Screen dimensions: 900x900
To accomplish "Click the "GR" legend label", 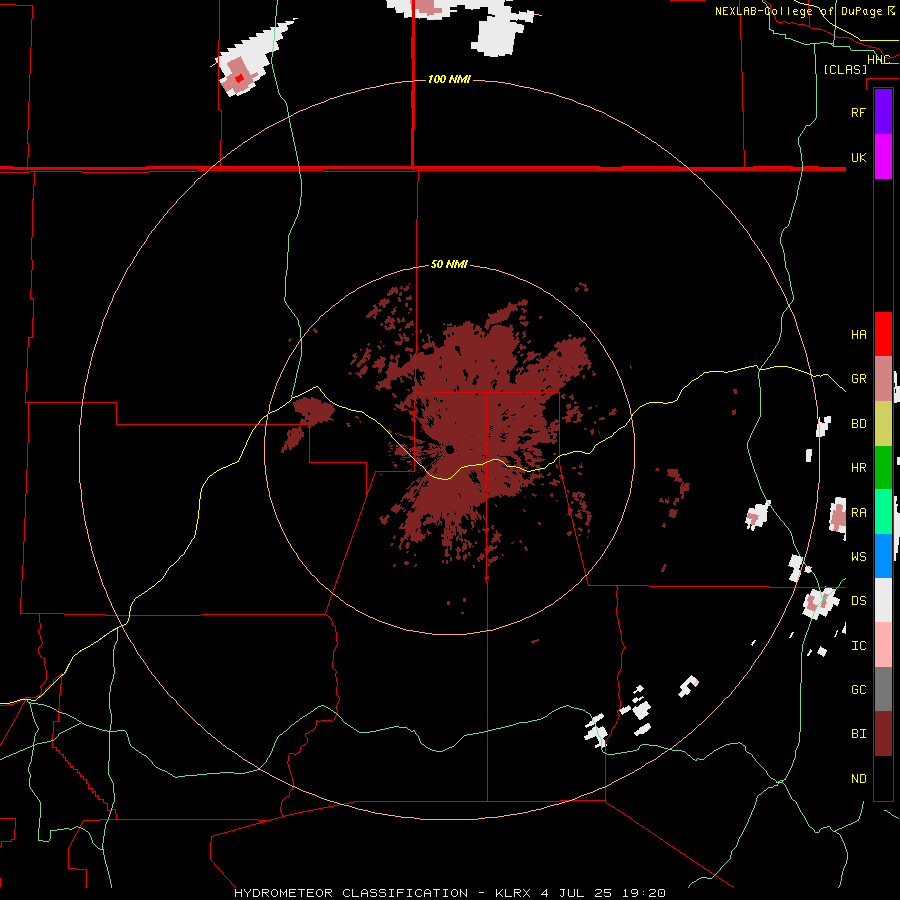I will tap(858, 379).
